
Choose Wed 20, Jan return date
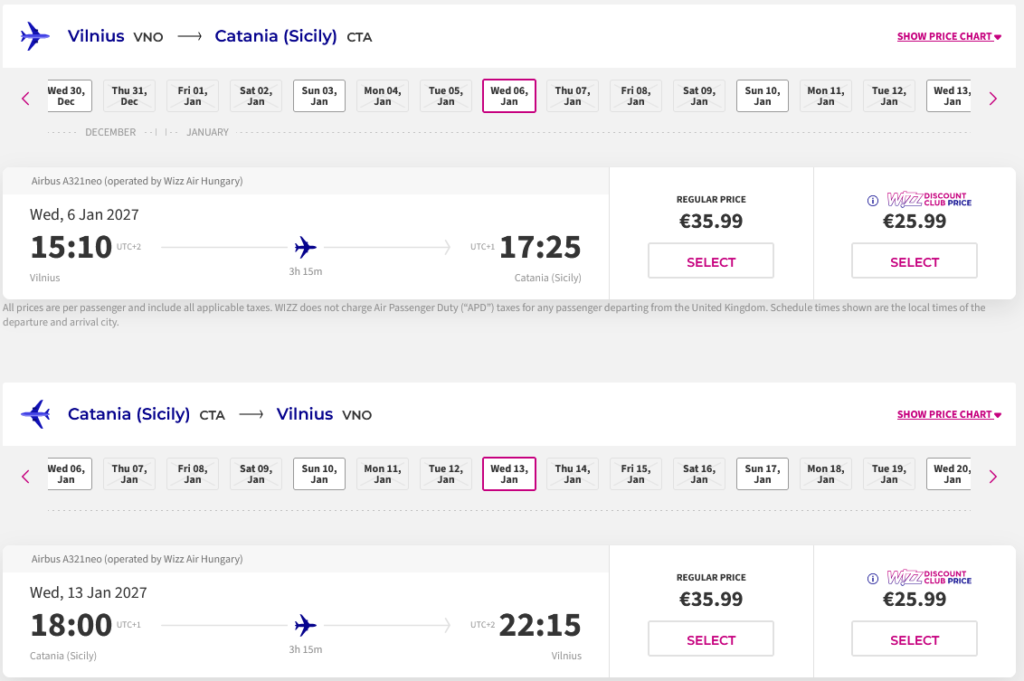click(950, 474)
